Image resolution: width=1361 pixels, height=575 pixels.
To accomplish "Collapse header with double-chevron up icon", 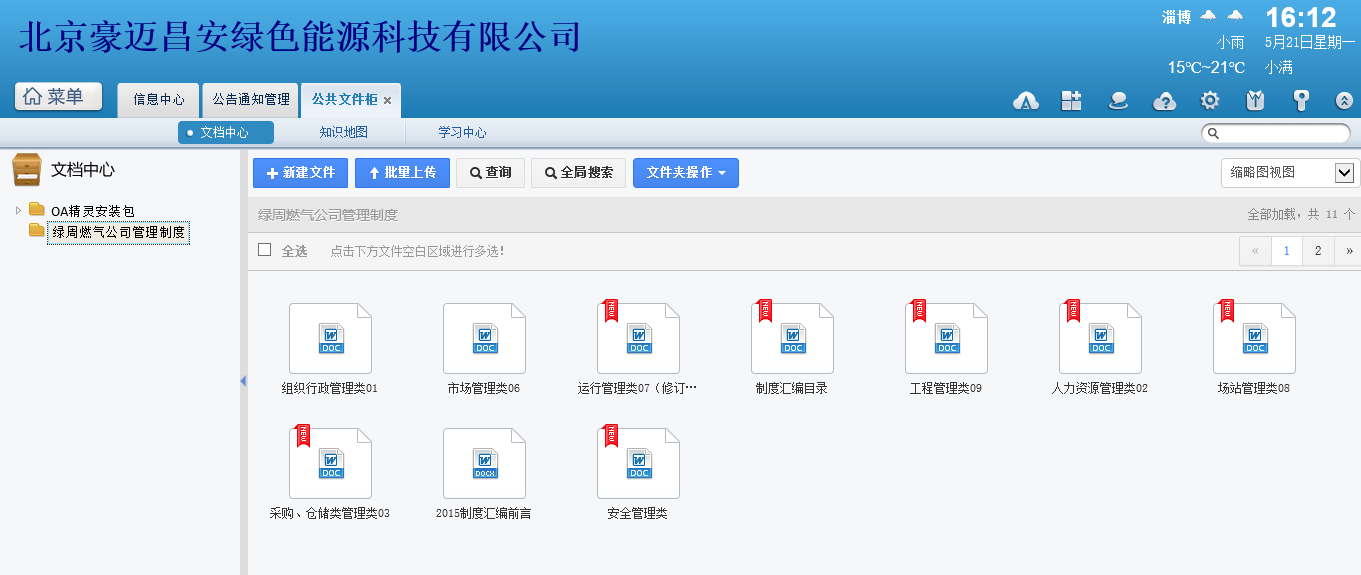I will [1345, 100].
